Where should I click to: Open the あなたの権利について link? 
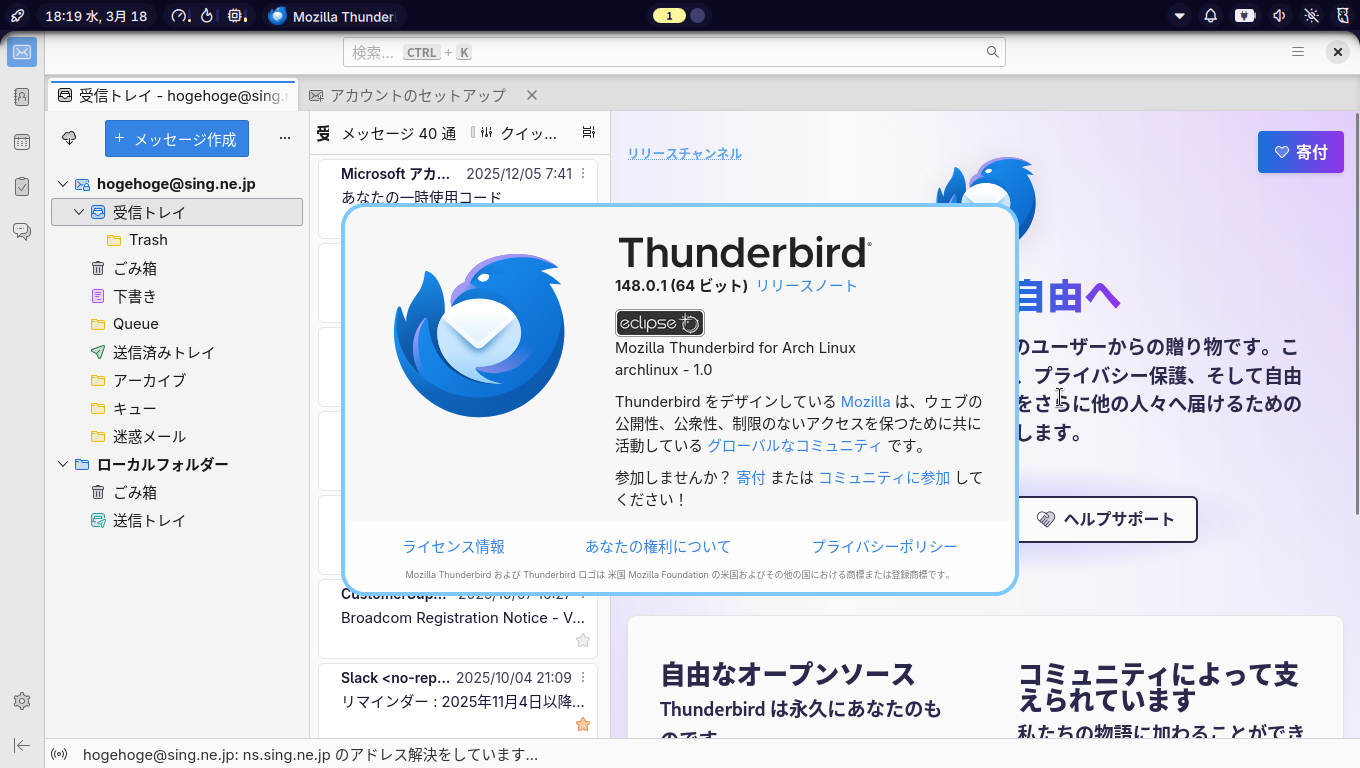pyautogui.click(x=658, y=547)
